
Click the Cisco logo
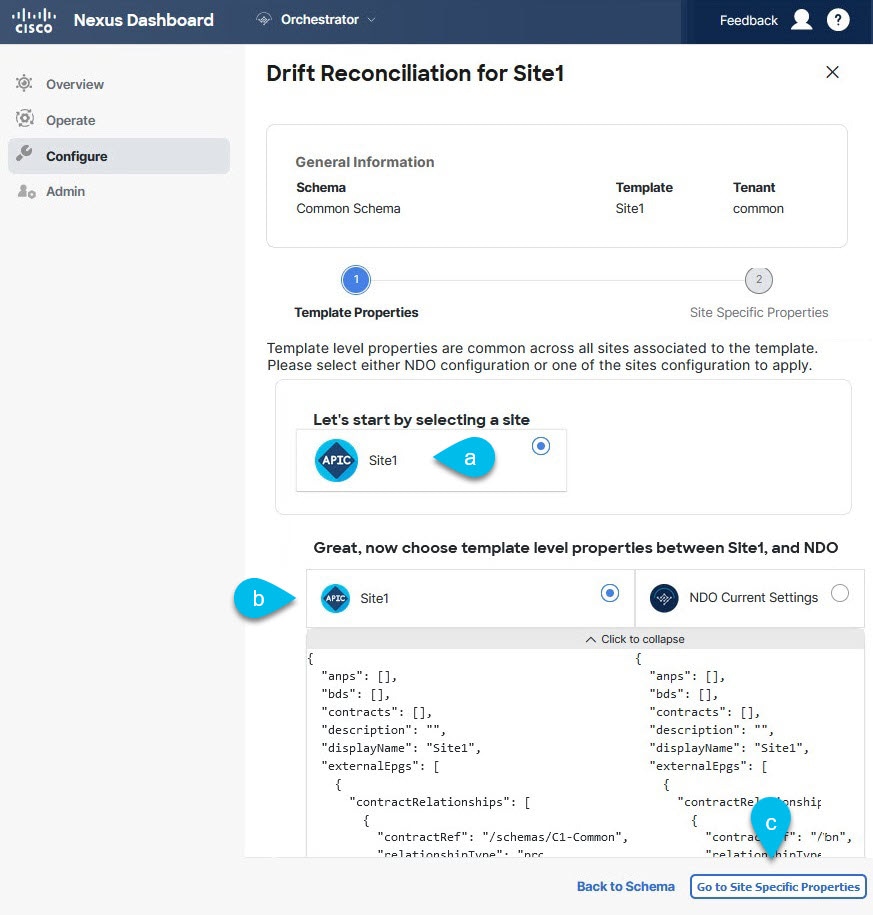(34, 20)
